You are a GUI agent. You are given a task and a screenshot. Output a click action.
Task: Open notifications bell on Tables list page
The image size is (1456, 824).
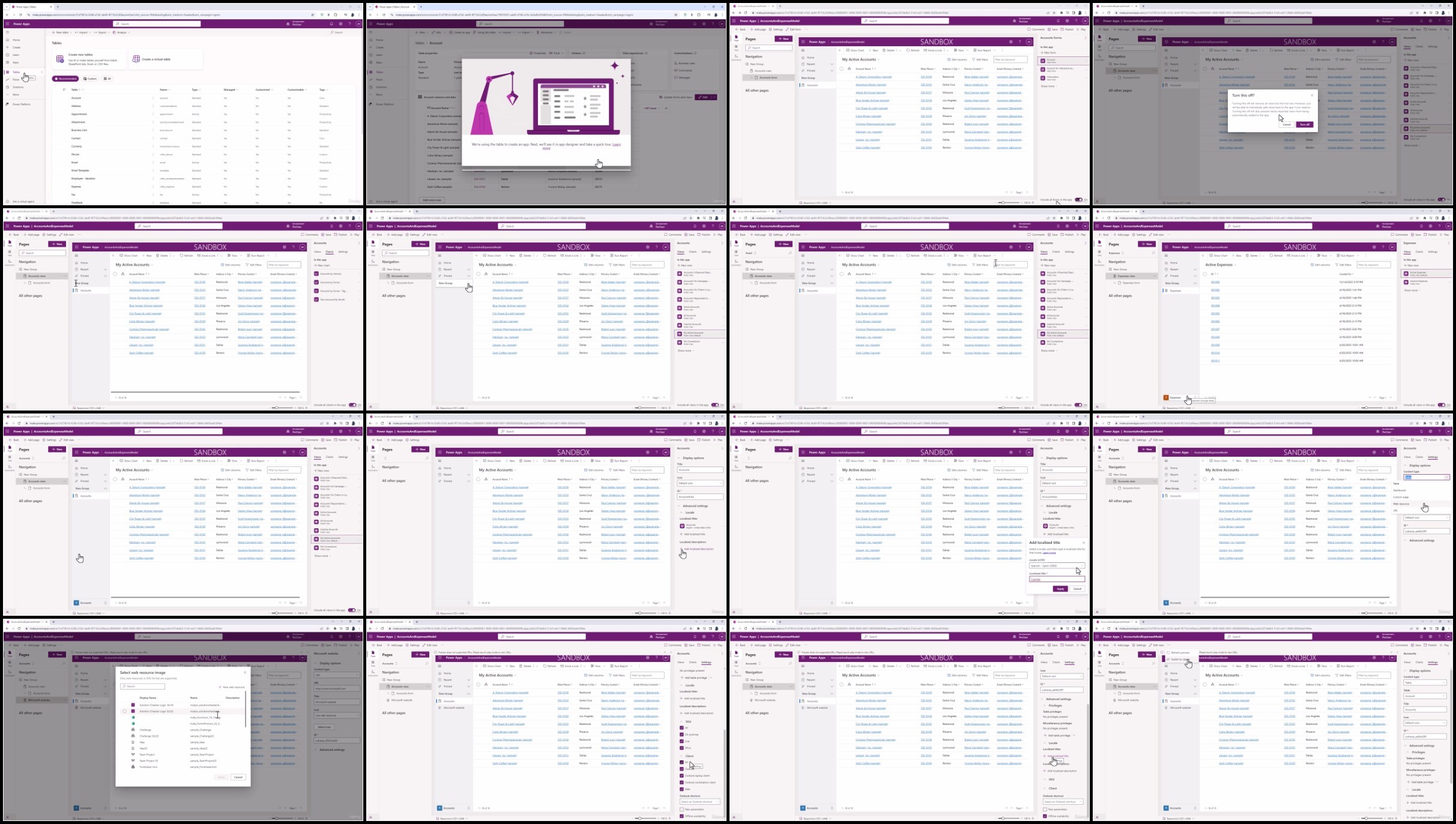coord(331,24)
